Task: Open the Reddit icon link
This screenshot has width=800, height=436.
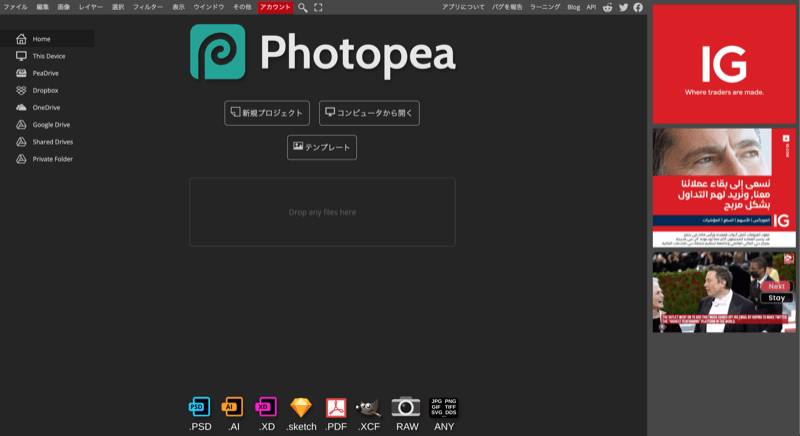Action: 607,7
